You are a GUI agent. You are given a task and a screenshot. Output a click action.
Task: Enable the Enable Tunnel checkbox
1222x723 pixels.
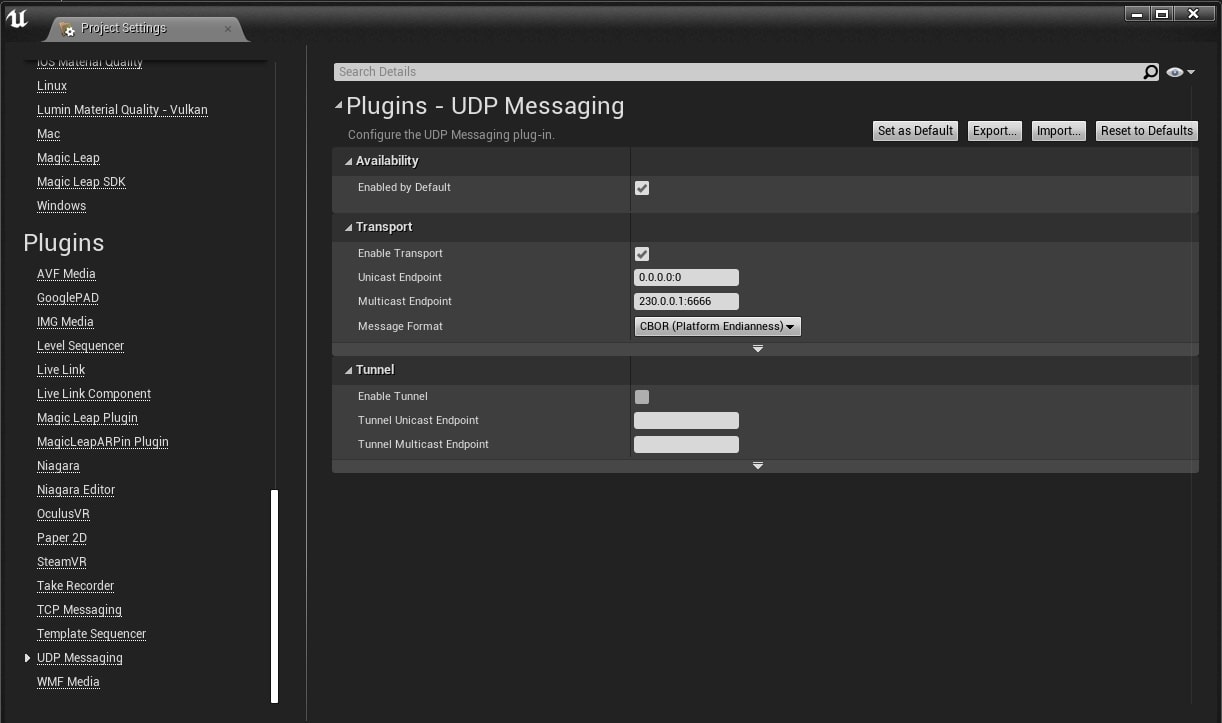click(642, 397)
